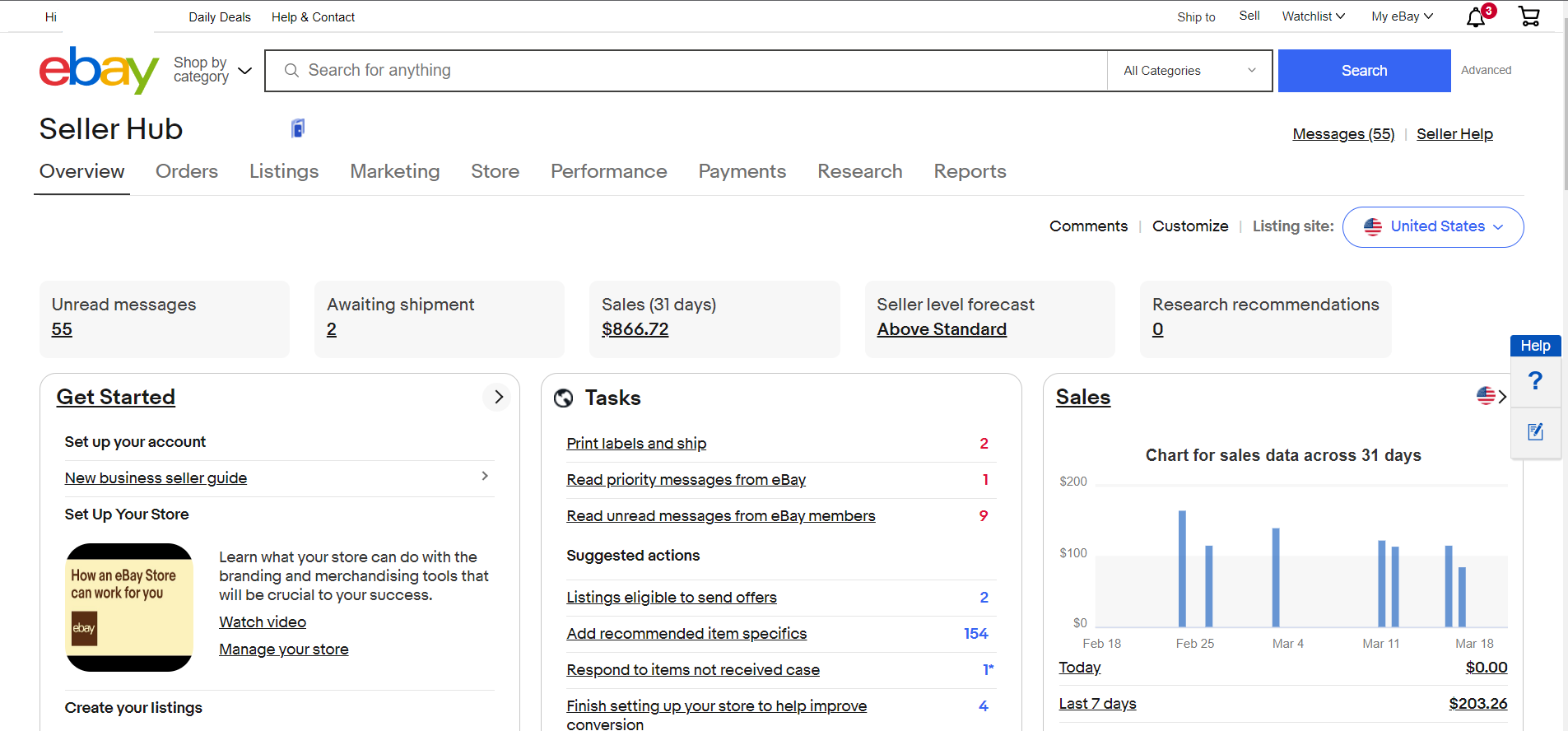Open the All Categories dropdown
Image resolution: width=1568 pixels, height=731 pixels.
(x=1189, y=71)
